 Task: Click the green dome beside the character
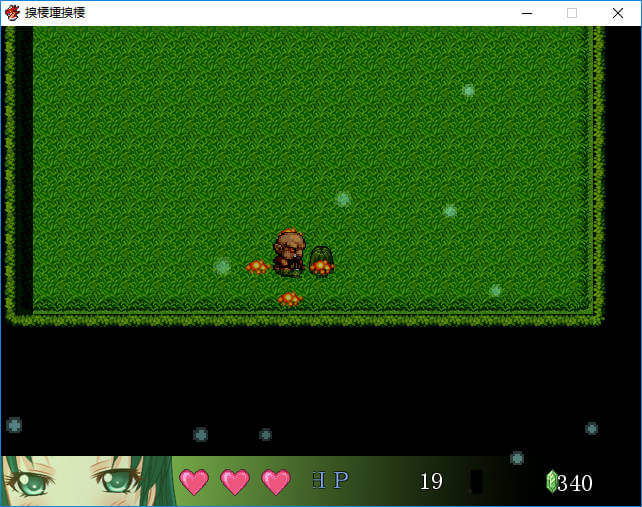(x=321, y=256)
